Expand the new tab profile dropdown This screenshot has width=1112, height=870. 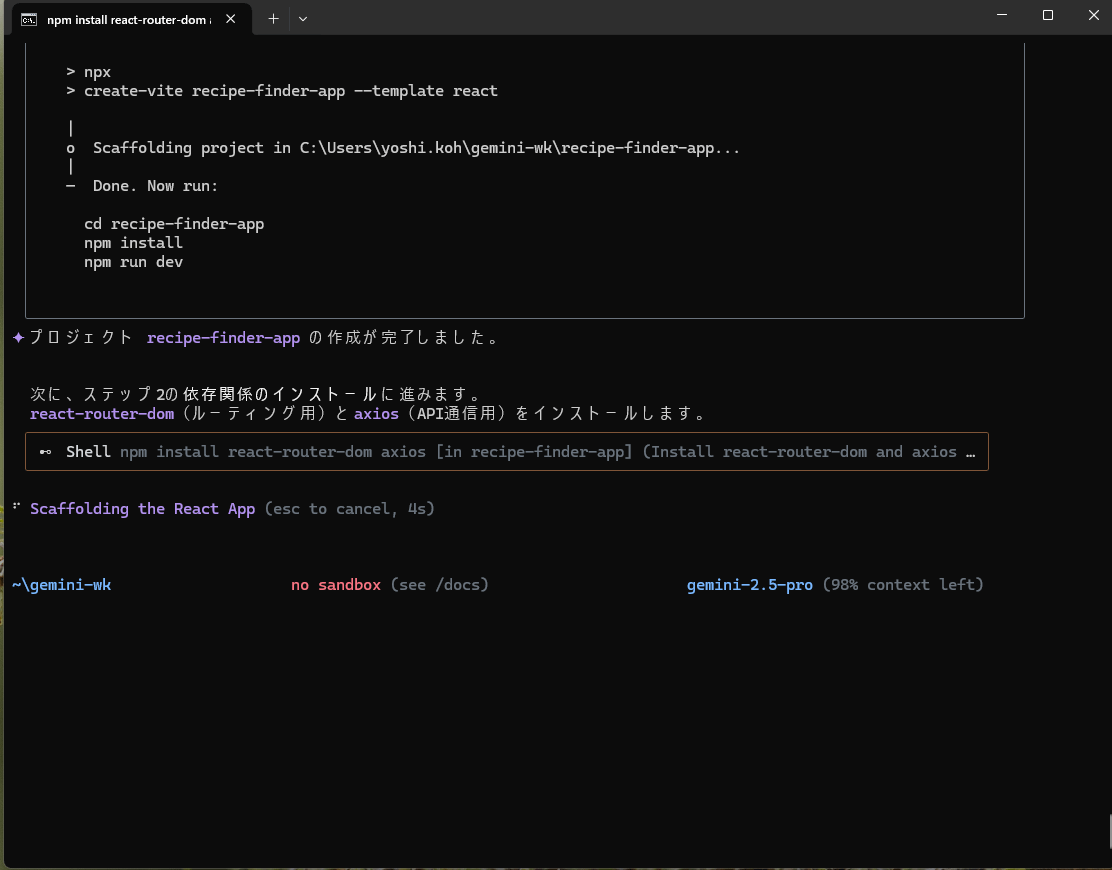[x=303, y=18]
